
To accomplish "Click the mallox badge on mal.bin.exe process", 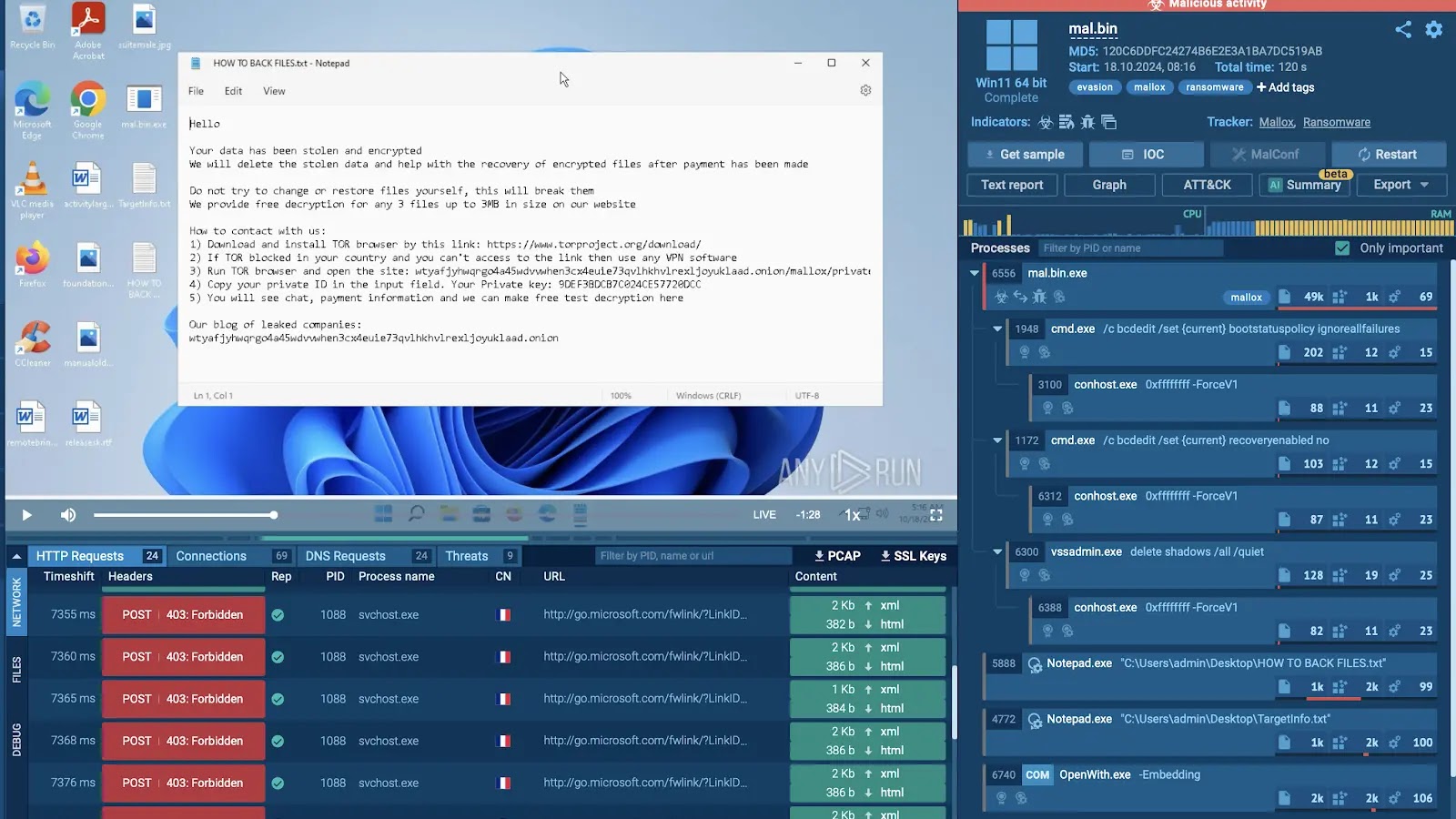I will pyautogui.click(x=1246, y=297).
